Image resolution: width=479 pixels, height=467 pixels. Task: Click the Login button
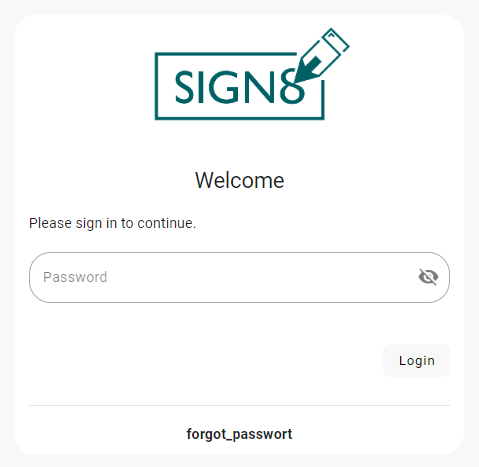click(416, 361)
